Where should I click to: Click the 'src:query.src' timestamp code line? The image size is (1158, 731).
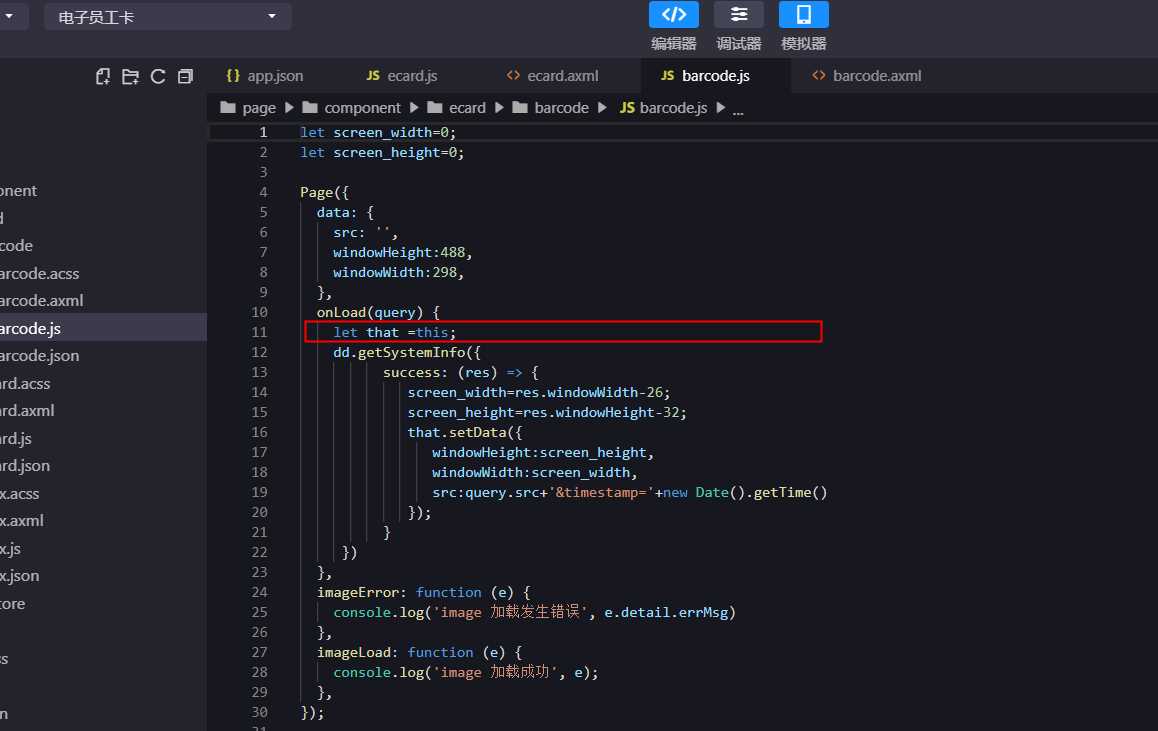(630, 492)
